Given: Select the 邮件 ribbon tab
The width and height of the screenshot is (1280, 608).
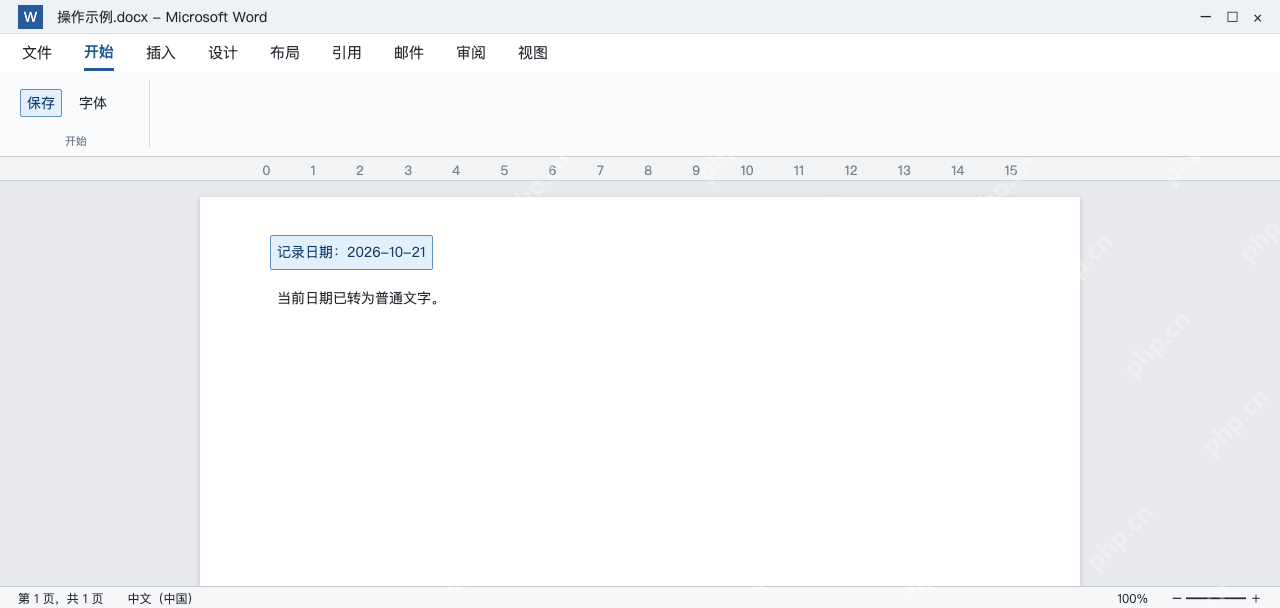Looking at the screenshot, I should coord(409,53).
